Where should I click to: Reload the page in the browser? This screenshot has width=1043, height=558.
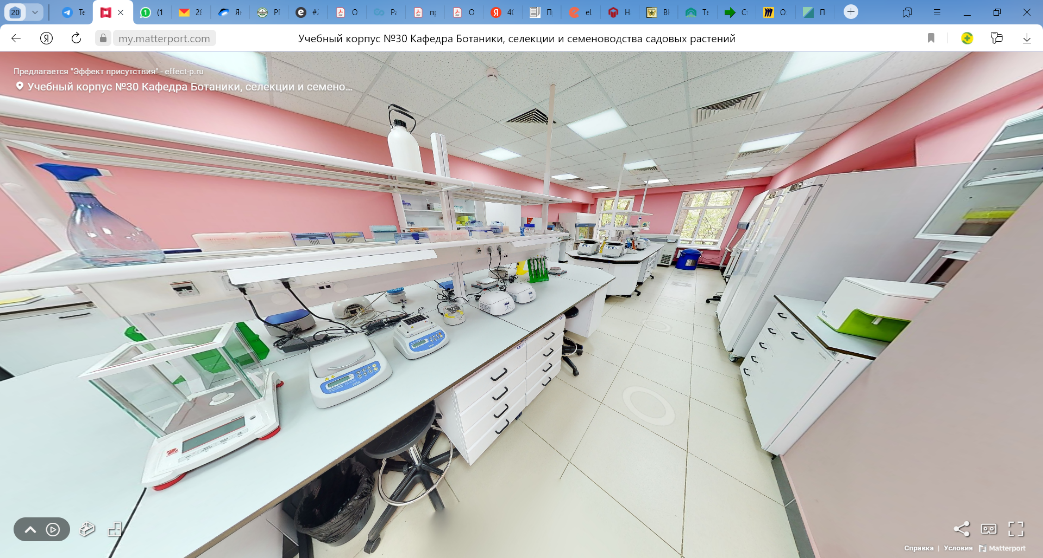(x=76, y=38)
